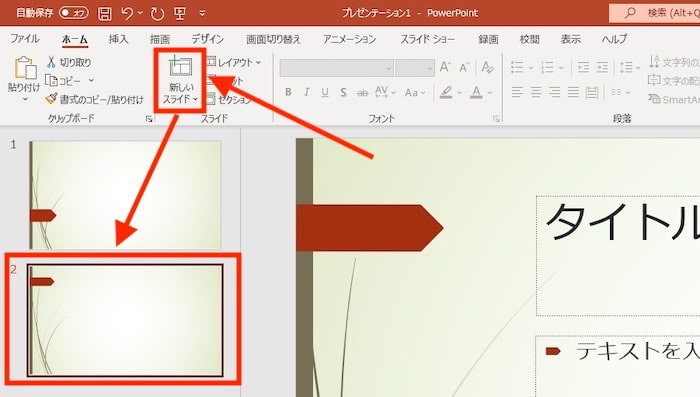
Task: Toggle Underline formatting
Action: tap(325, 92)
